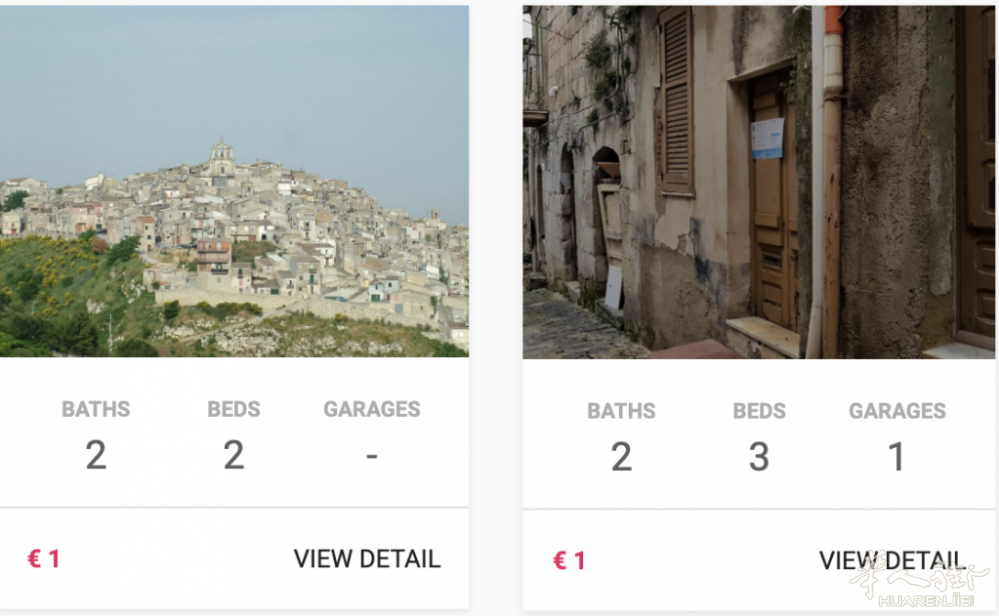Click the BEDS label on hilltop town card
The height and width of the screenshot is (616, 999).
[234, 409]
